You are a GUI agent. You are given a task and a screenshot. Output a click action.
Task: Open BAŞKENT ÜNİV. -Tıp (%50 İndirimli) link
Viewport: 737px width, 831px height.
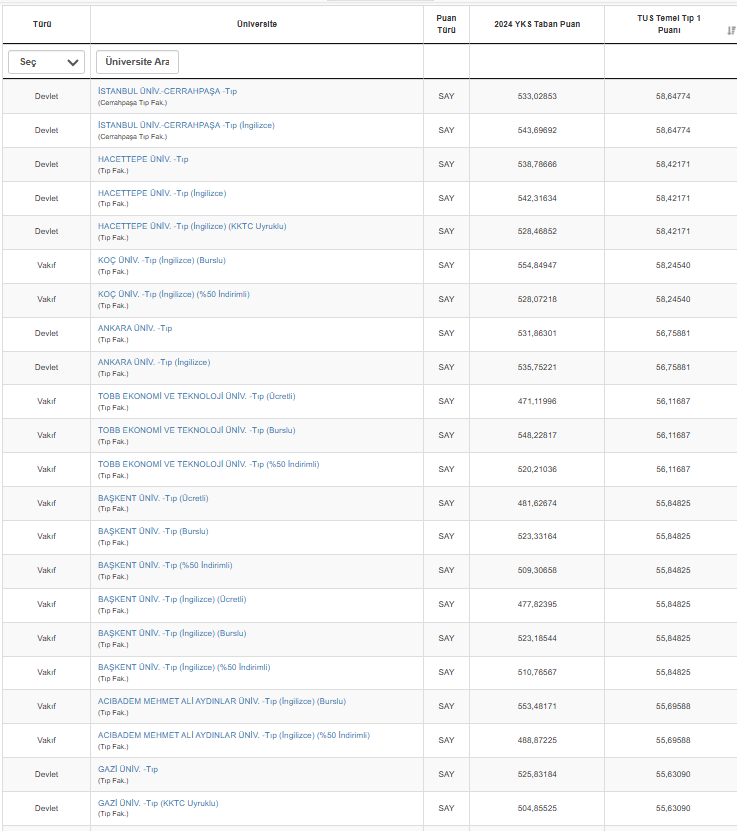[x=165, y=565]
